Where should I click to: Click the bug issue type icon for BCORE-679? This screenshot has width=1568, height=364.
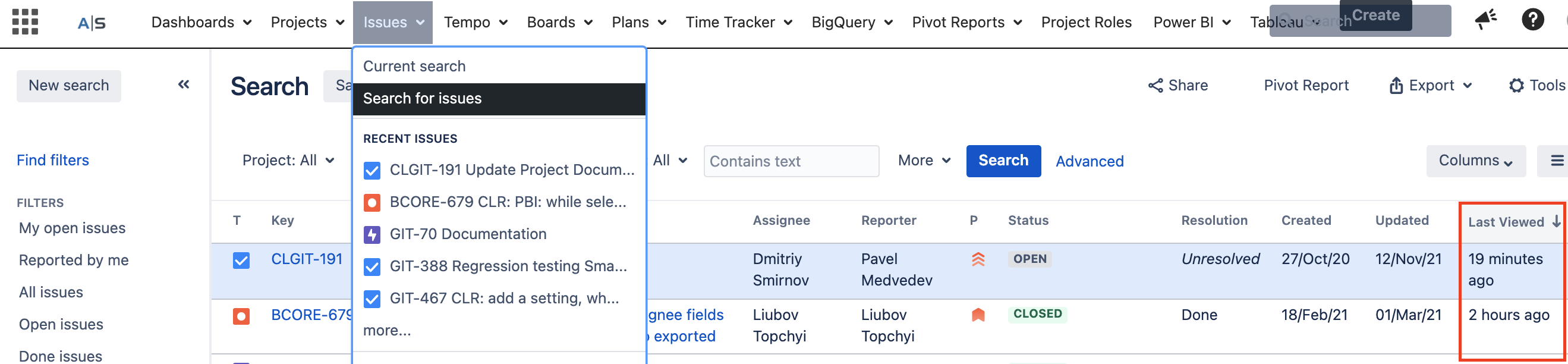point(242,315)
